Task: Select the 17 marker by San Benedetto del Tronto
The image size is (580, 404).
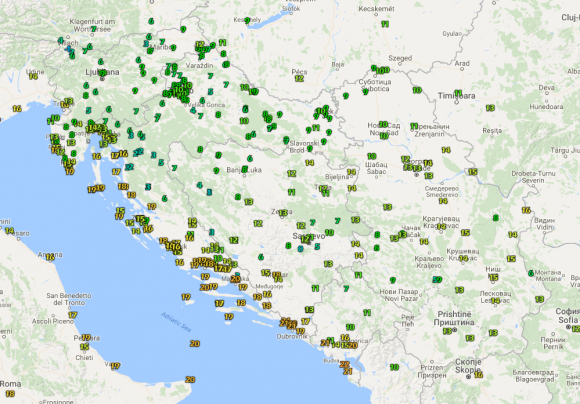Action: point(72,315)
